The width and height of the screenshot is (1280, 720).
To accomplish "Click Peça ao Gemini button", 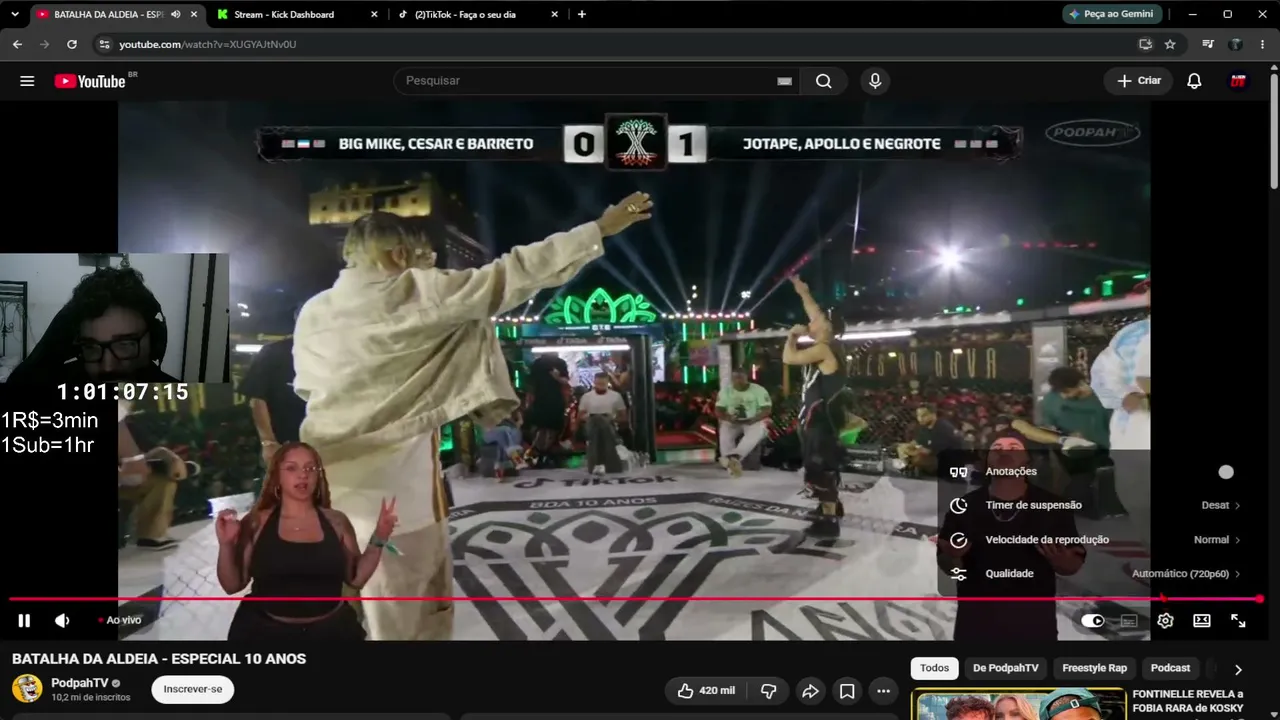I will pos(1111,14).
